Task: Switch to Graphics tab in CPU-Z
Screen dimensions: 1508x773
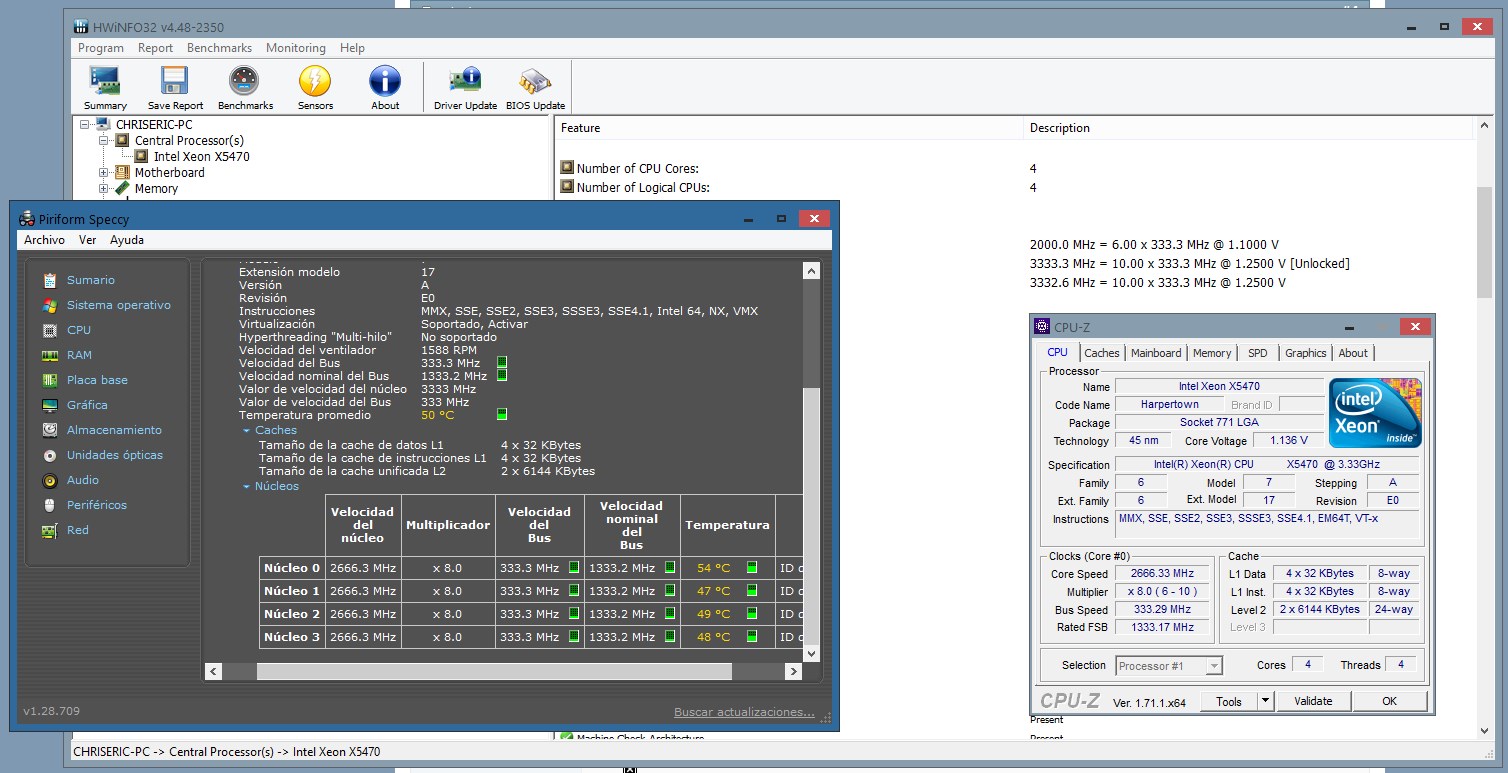Action: point(1305,353)
